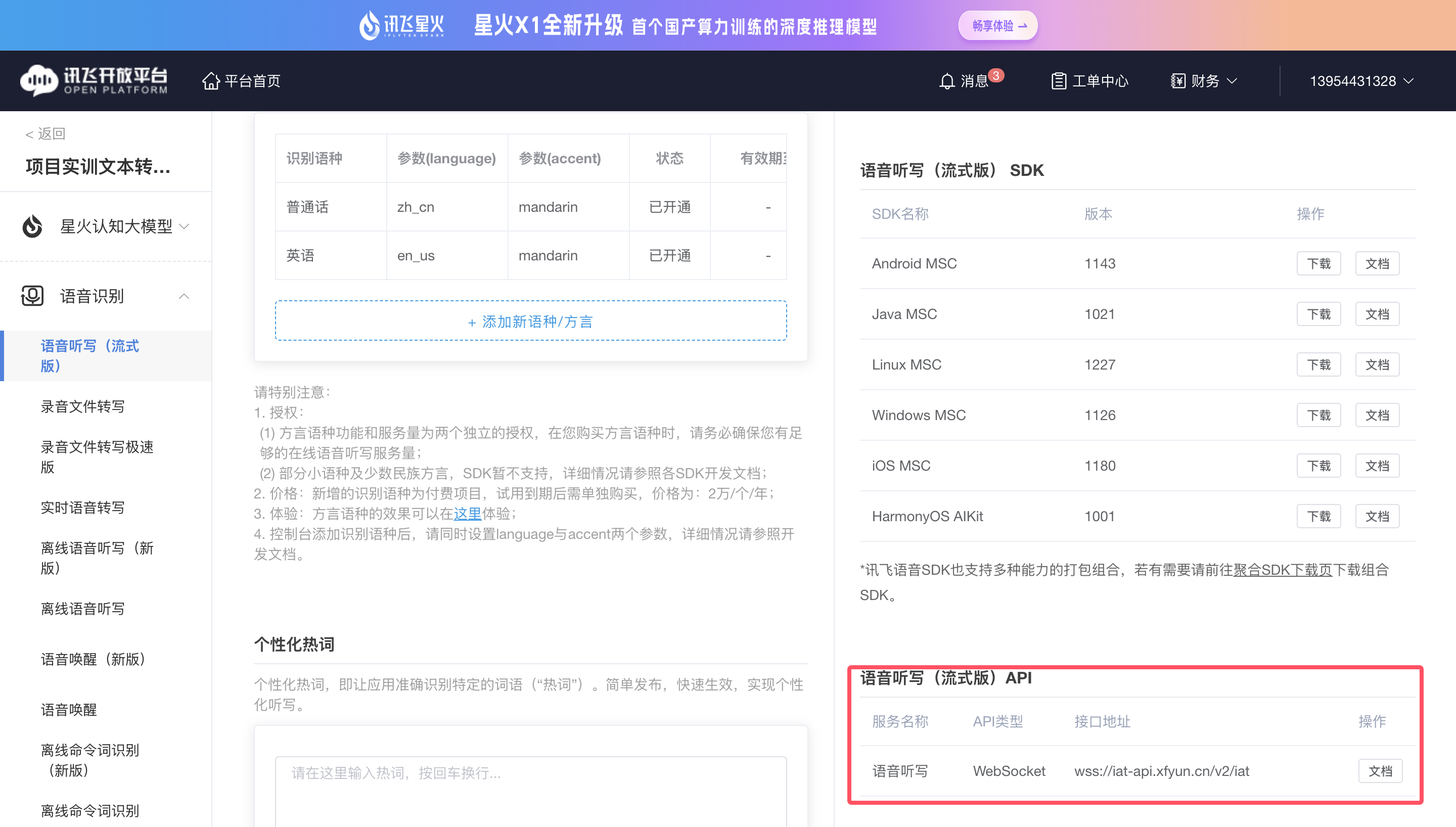Open 语音唤醒 in the sidebar
This screenshot has width=1456, height=827.
69,709
